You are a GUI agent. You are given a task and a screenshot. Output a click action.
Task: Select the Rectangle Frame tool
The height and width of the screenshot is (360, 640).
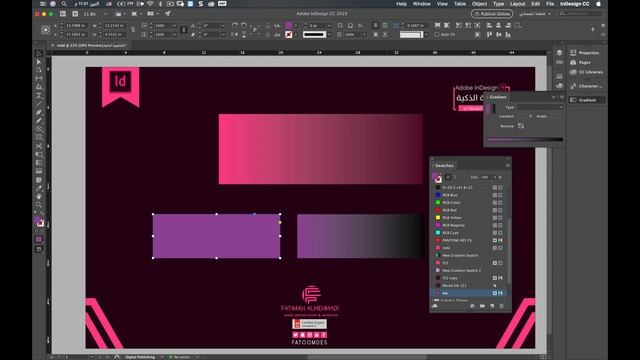(39, 129)
